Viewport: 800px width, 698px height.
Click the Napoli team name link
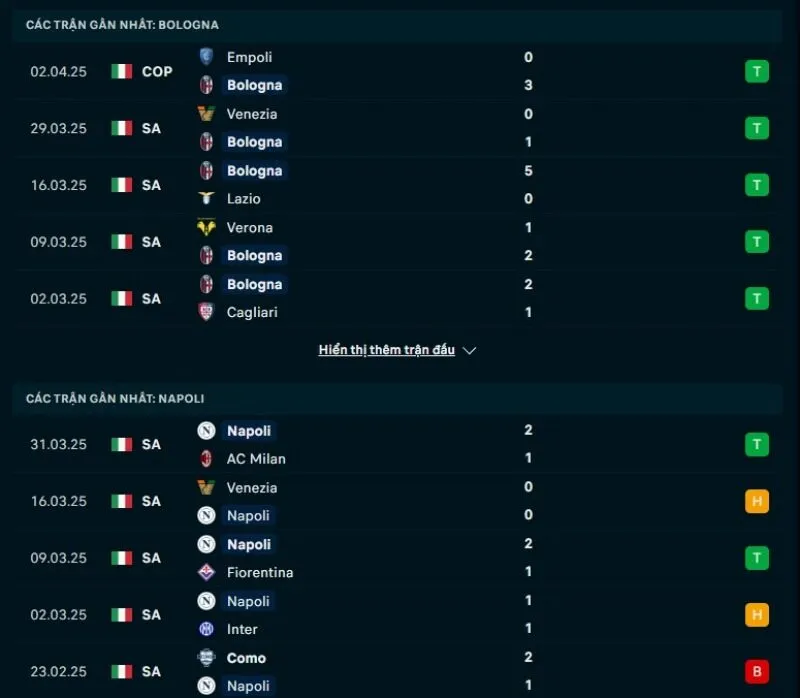[x=248, y=431]
